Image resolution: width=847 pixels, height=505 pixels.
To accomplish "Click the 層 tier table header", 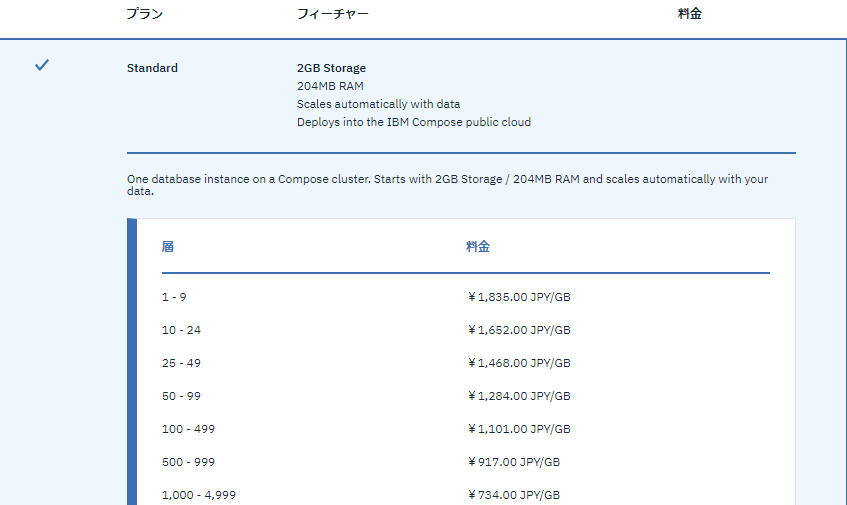I will point(167,247).
